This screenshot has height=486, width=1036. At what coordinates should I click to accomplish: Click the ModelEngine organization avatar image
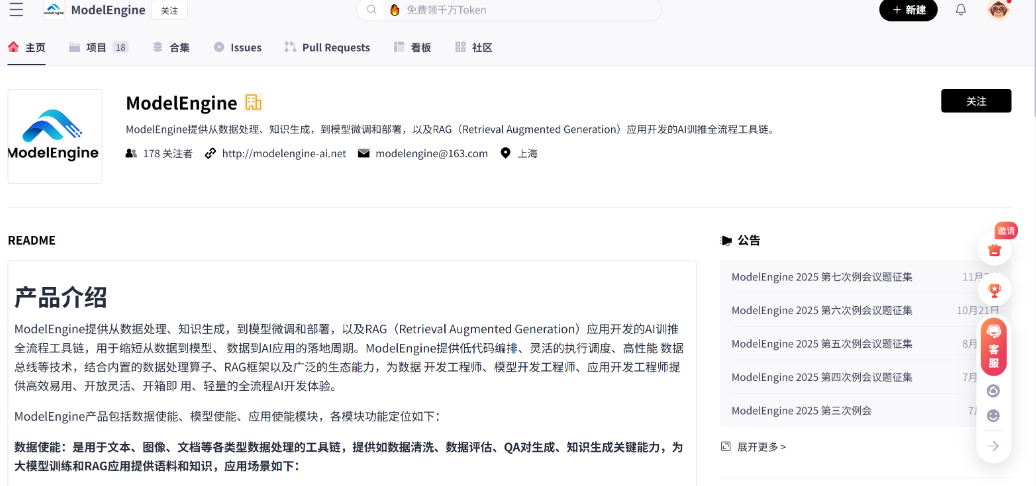[55, 136]
